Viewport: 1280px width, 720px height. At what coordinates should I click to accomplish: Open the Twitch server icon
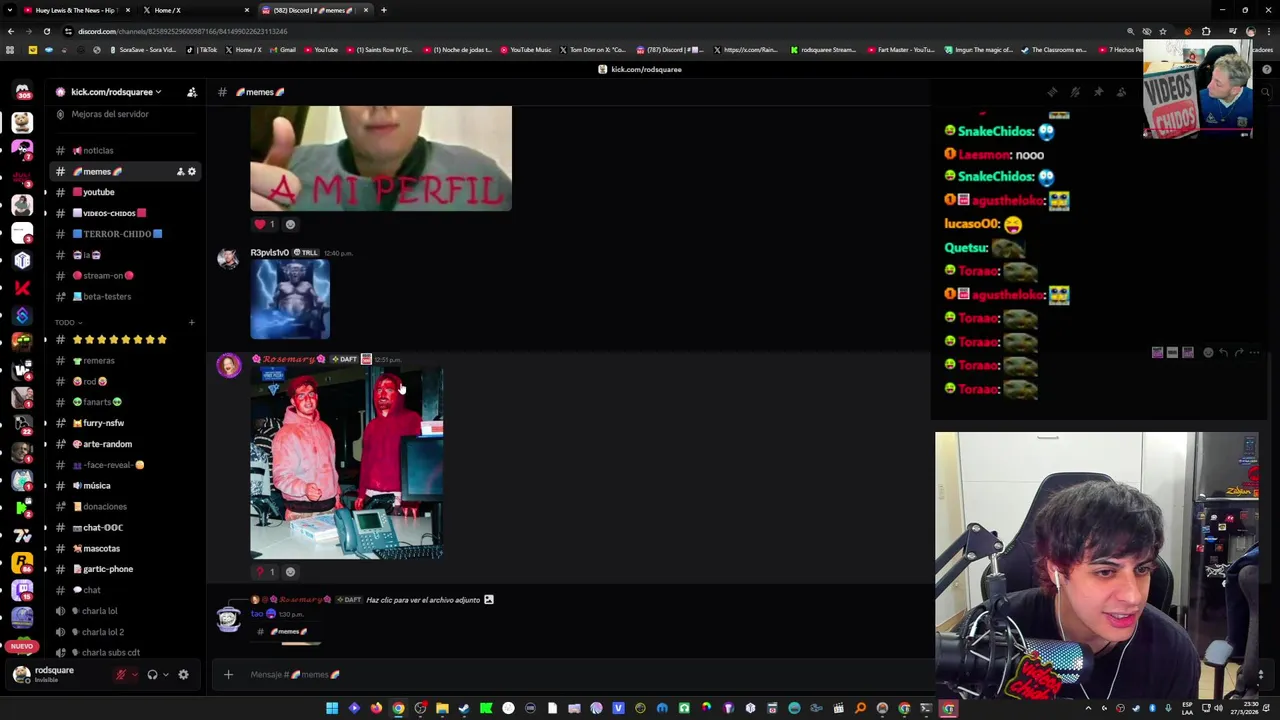22,591
